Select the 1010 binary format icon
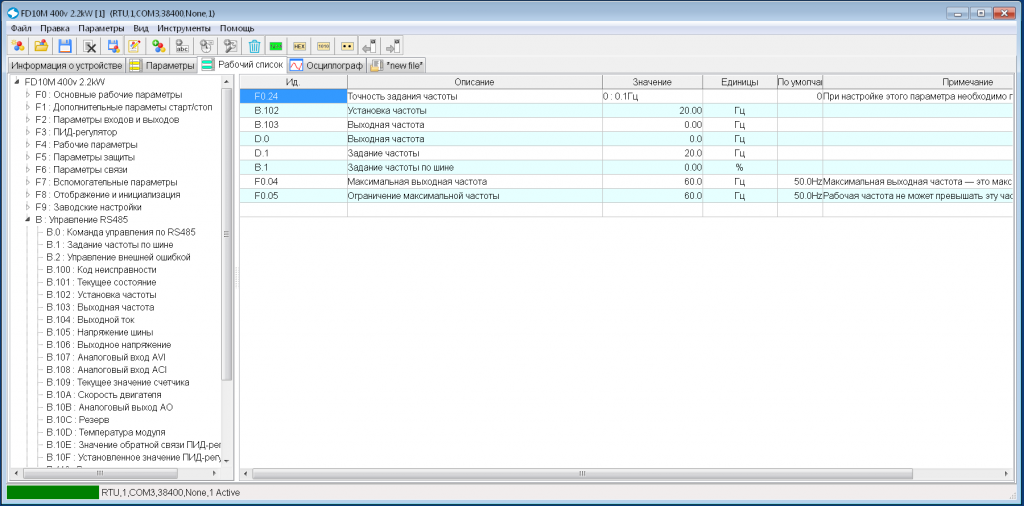Image resolution: width=1024 pixels, height=506 pixels. pos(323,46)
